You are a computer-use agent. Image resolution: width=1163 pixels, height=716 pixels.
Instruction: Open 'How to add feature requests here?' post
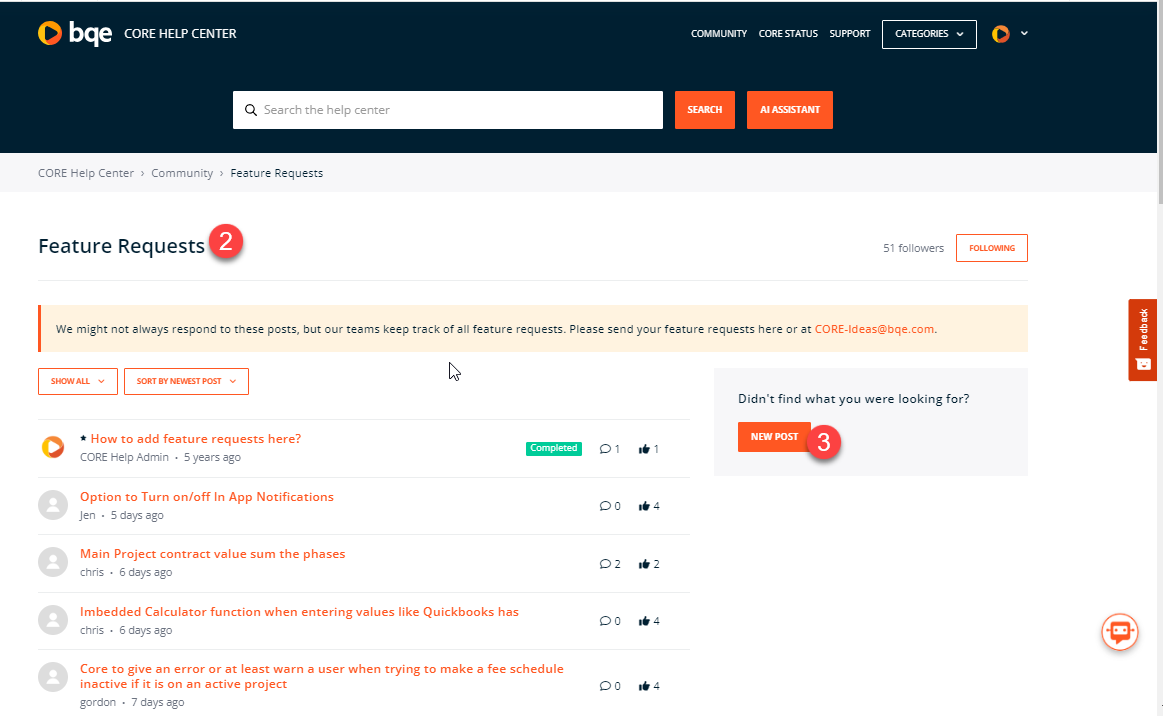tap(196, 439)
